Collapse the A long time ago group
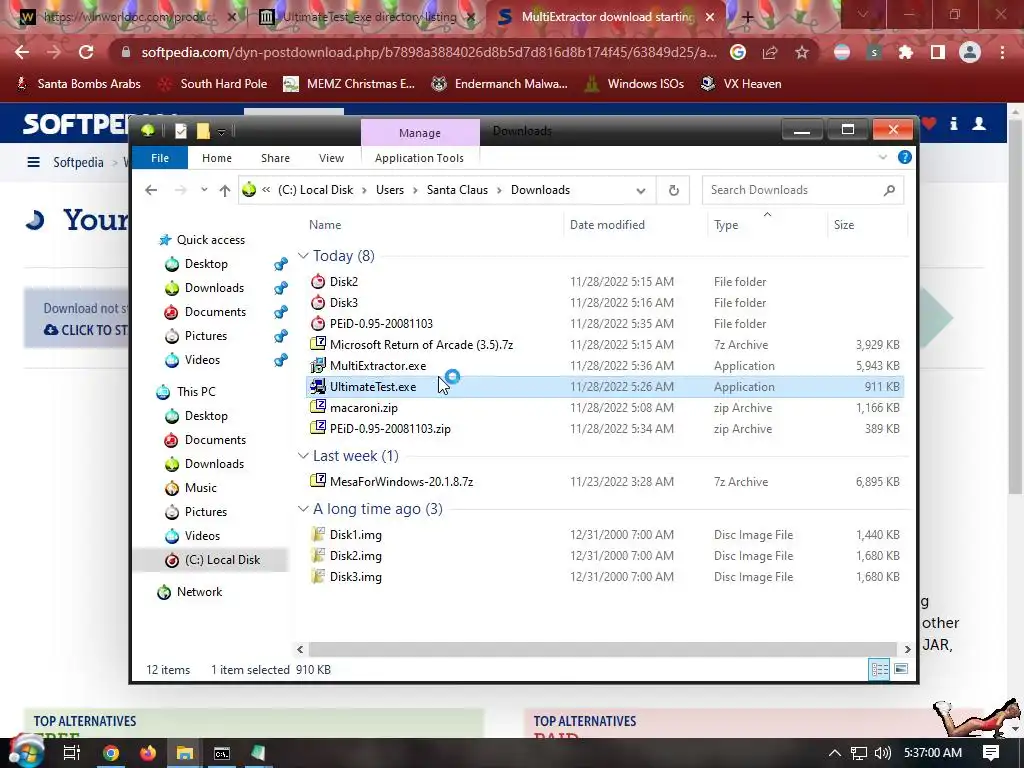This screenshot has height=768, width=1024. click(x=303, y=509)
